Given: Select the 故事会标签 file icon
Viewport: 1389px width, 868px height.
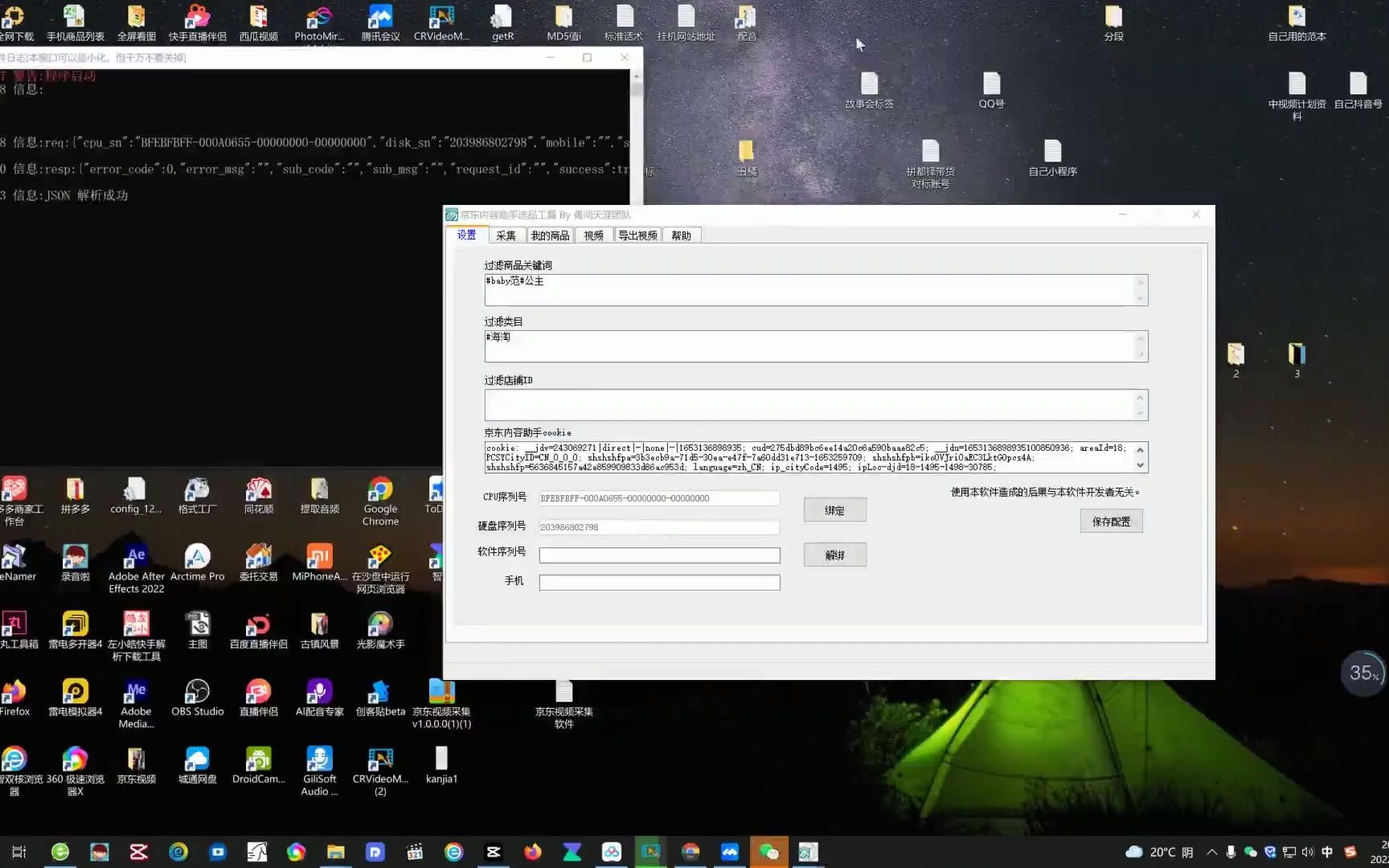Looking at the screenshot, I should pos(869,90).
